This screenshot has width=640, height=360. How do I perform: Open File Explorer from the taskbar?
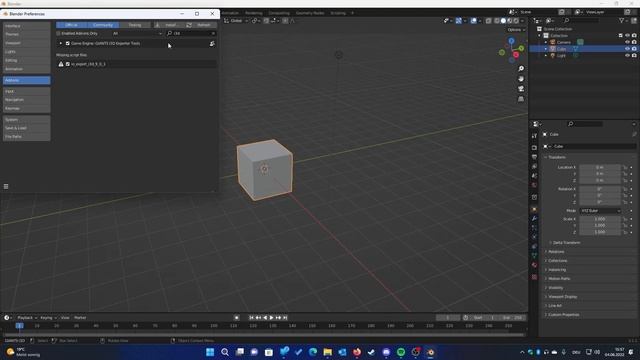[327, 352]
